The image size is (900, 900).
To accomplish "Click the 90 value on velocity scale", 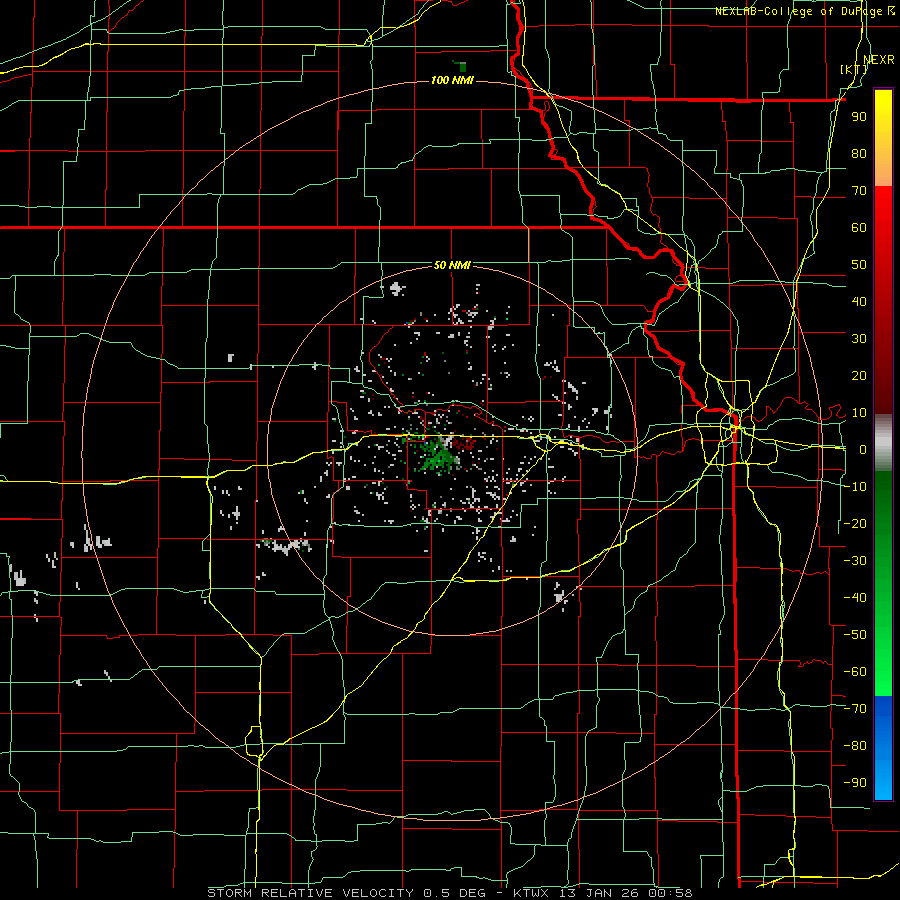I will click(859, 117).
